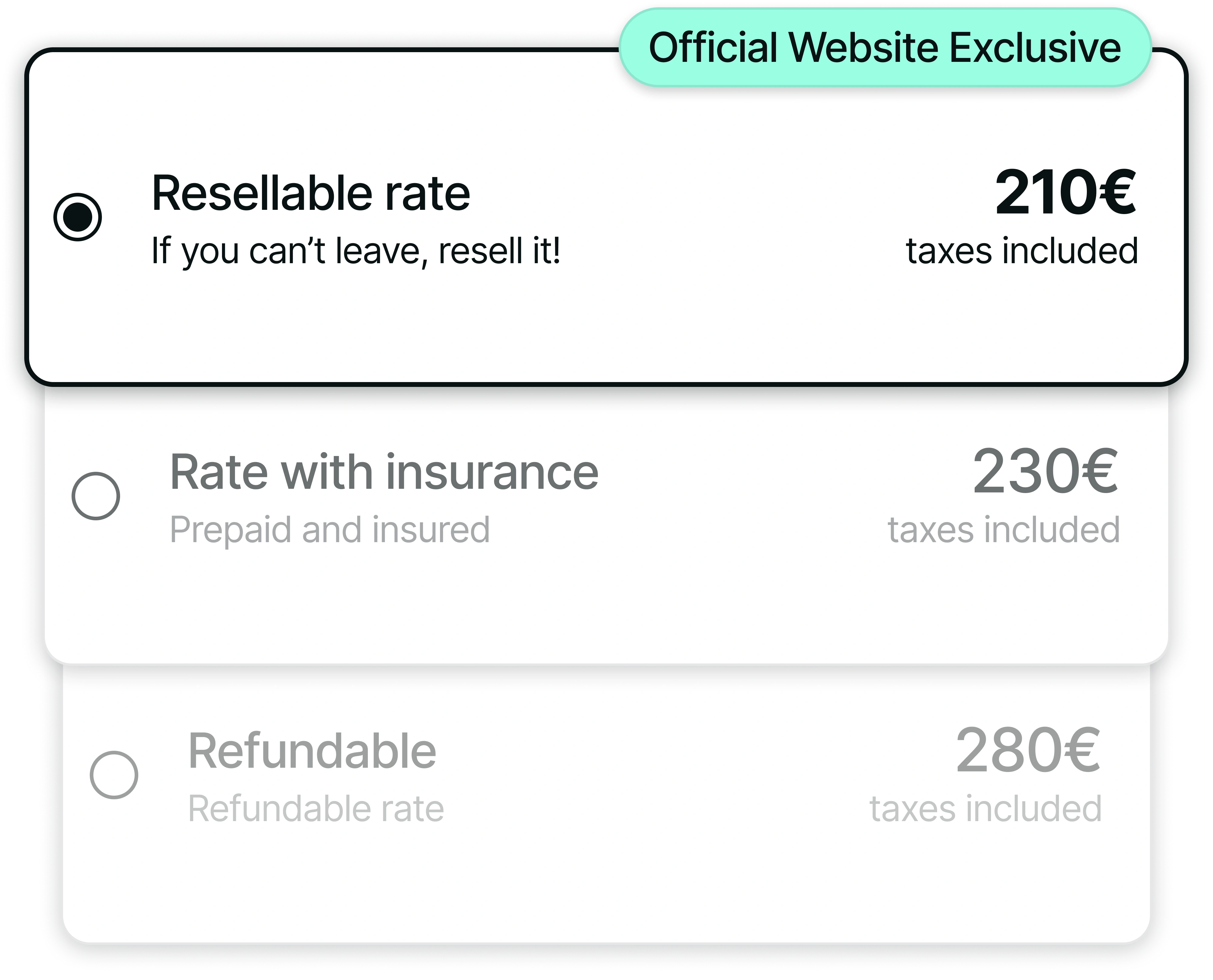The height and width of the screenshot is (980, 1213).
Task: Click the Refundable rate description text
Action: click(x=316, y=808)
